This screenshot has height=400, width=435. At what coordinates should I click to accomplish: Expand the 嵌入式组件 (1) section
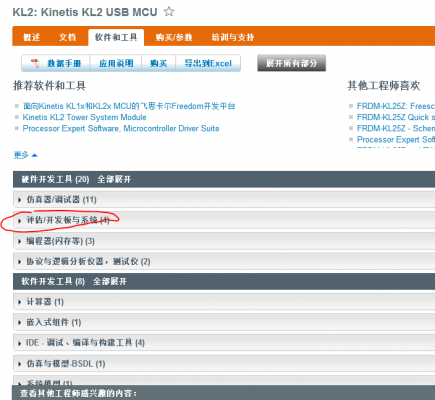(x=224, y=322)
